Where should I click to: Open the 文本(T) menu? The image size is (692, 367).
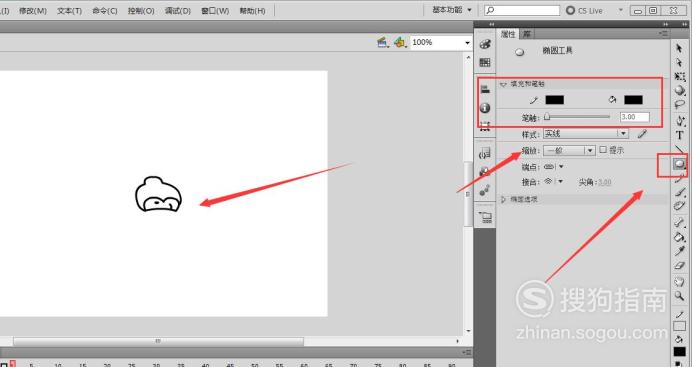tap(69, 11)
